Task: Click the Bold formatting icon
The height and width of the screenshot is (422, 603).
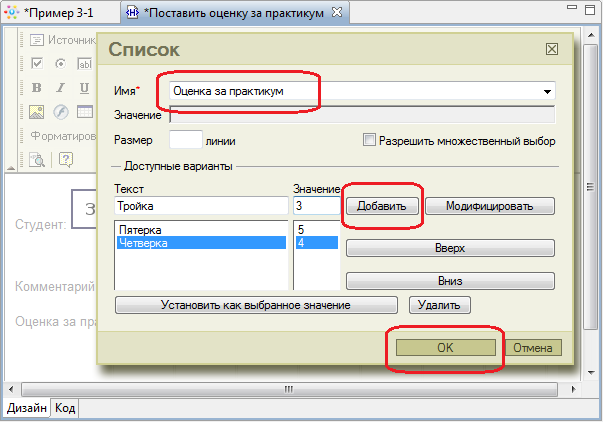Action: pos(36,88)
